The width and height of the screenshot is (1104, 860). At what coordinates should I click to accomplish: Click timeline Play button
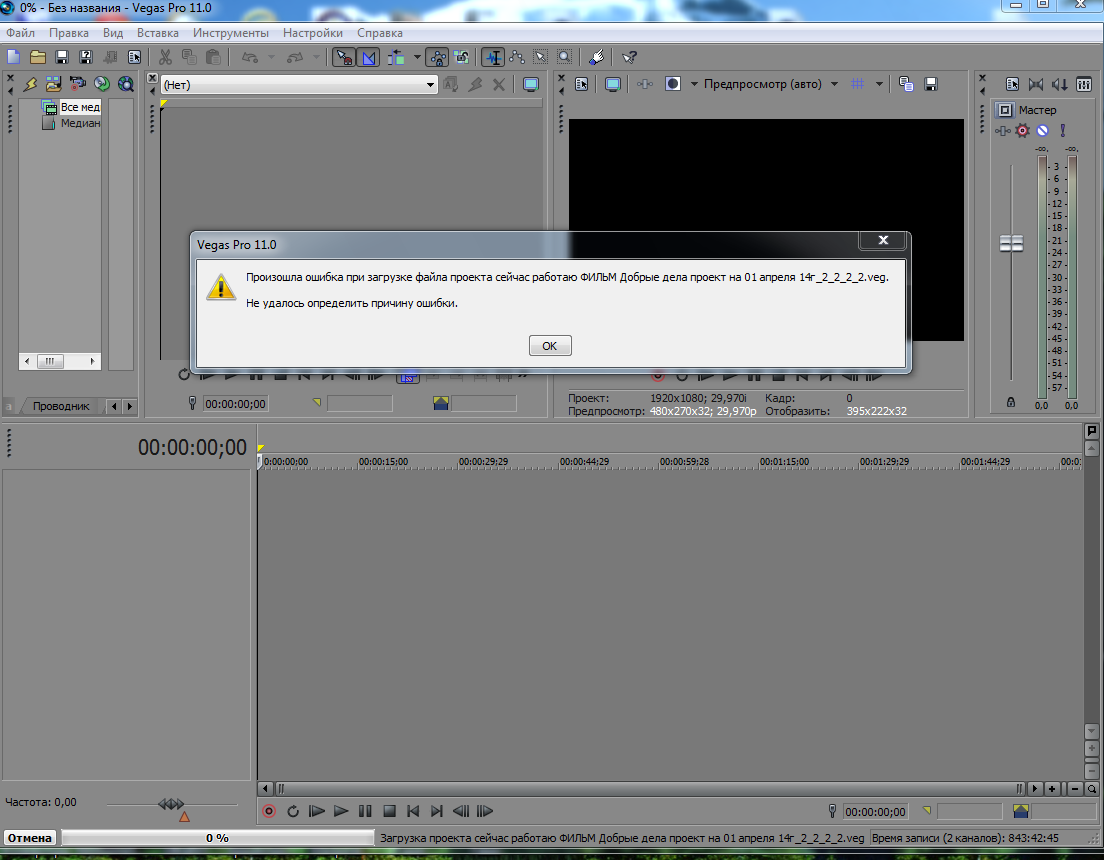[341, 811]
